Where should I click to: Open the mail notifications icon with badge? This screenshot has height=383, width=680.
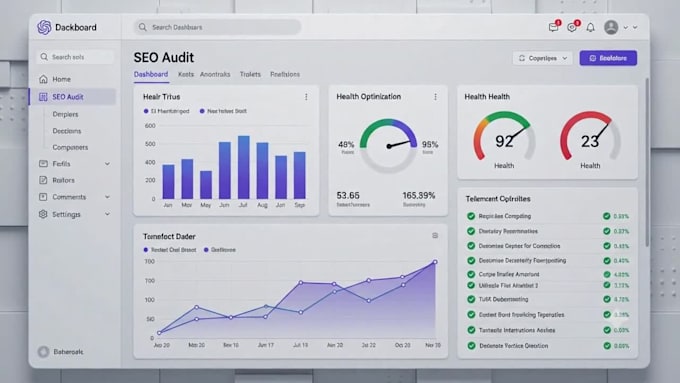pos(553,27)
